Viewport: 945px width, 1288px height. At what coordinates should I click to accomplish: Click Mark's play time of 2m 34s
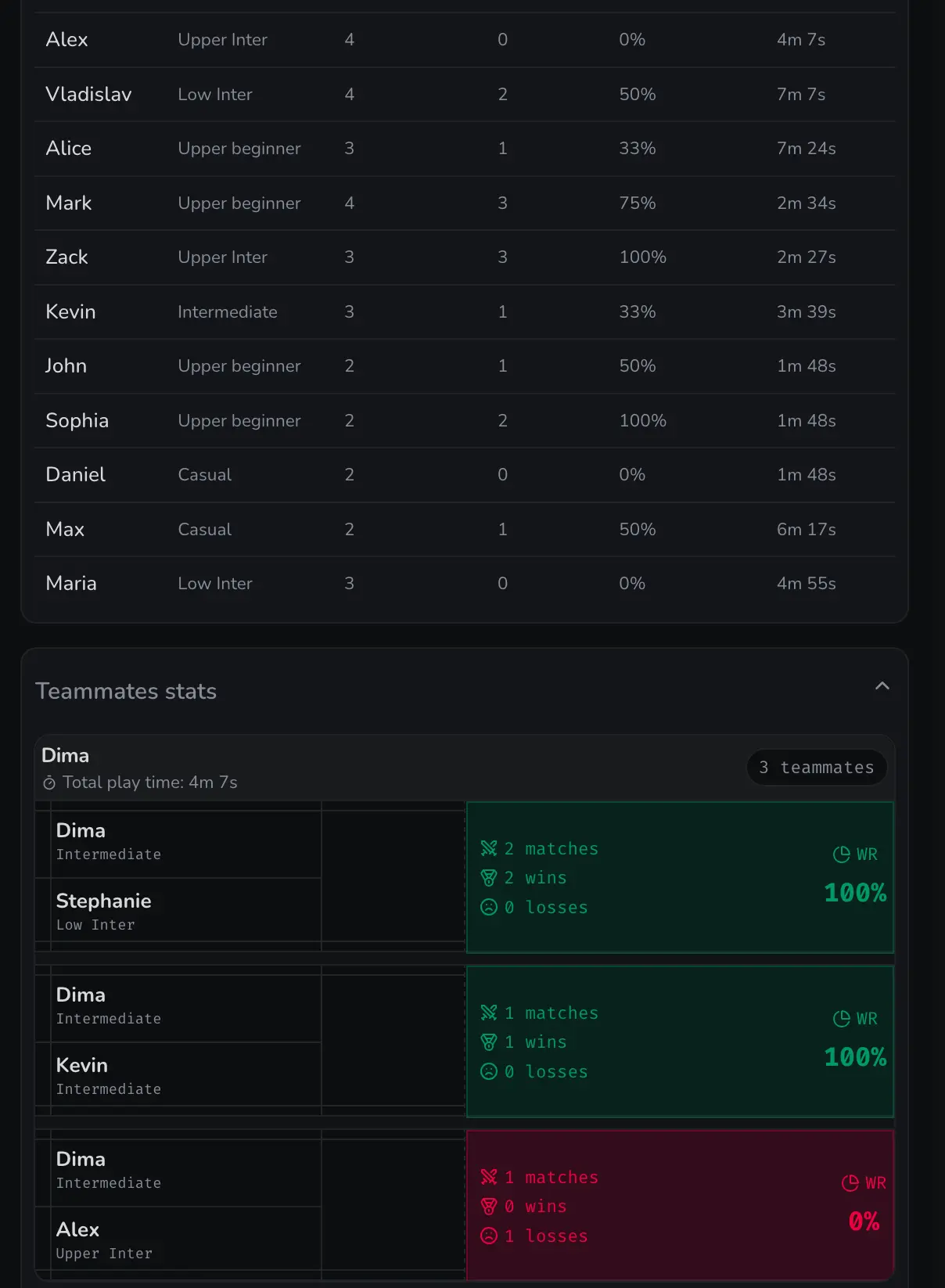(x=806, y=203)
